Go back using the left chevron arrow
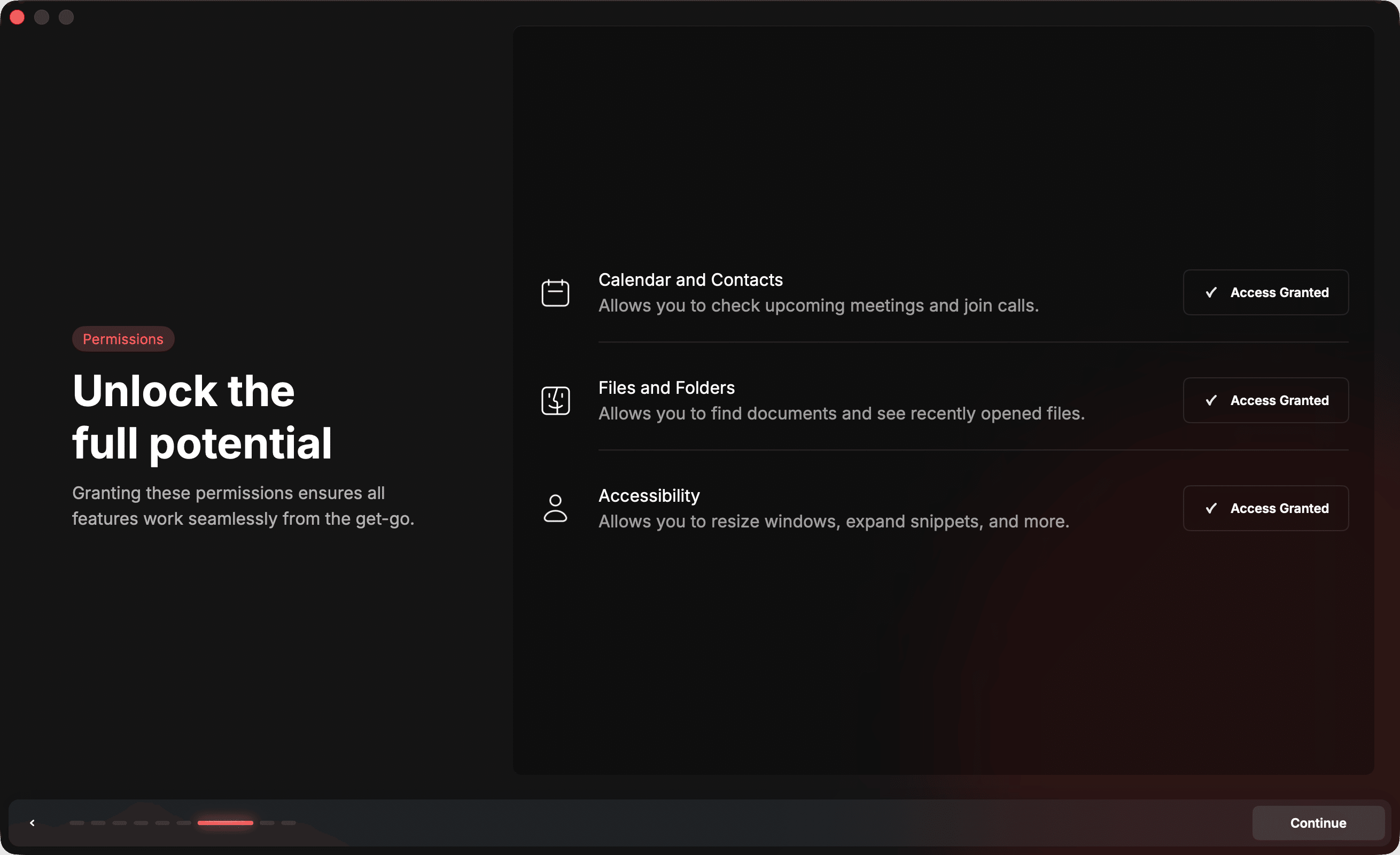This screenshot has width=1400, height=855. tap(33, 822)
